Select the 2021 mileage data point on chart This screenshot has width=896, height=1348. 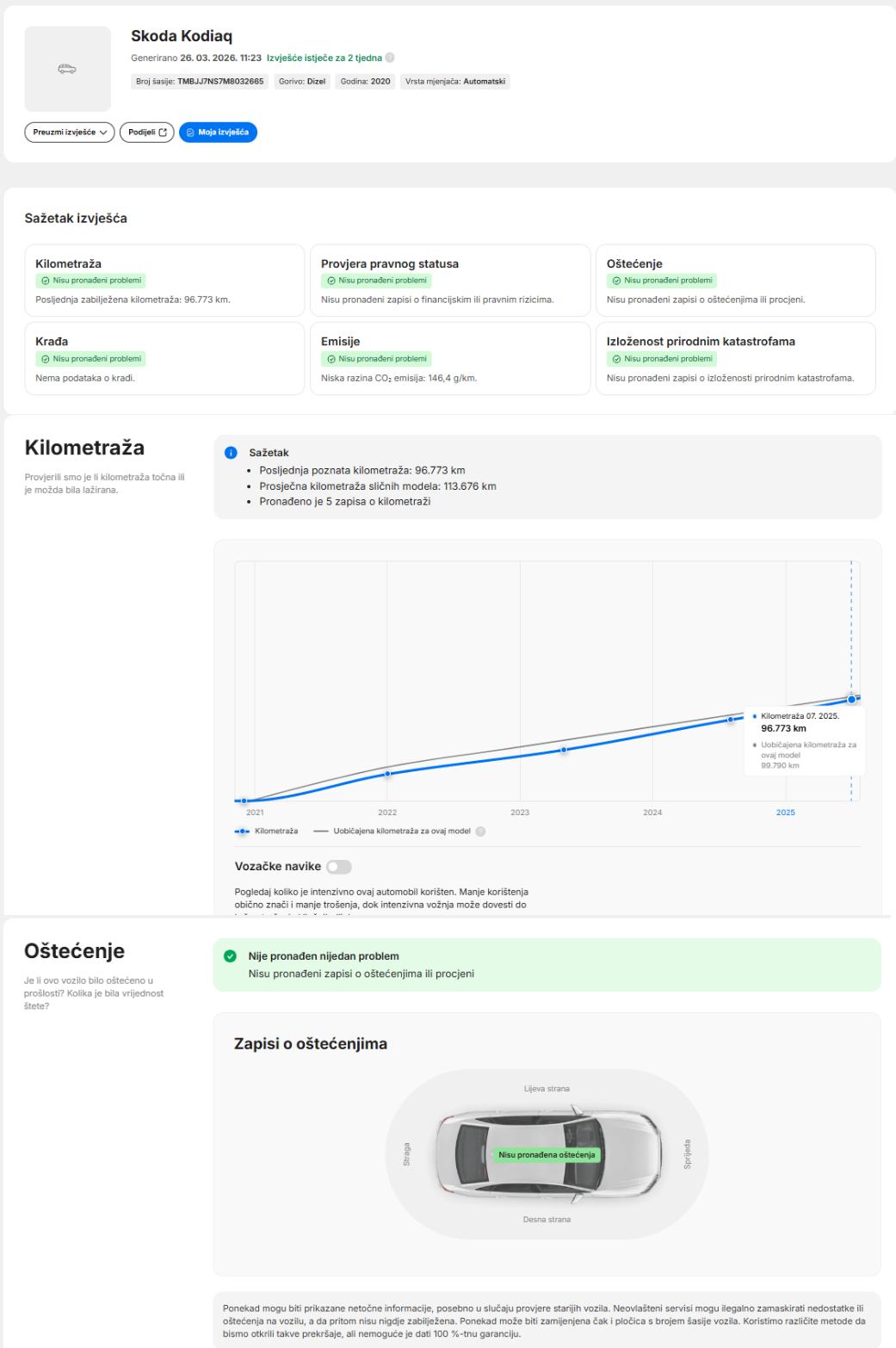[244, 801]
